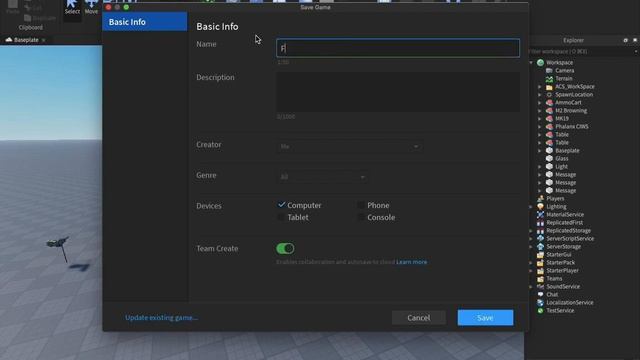
Task: Focus the Name text field
Action: coord(398,48)
